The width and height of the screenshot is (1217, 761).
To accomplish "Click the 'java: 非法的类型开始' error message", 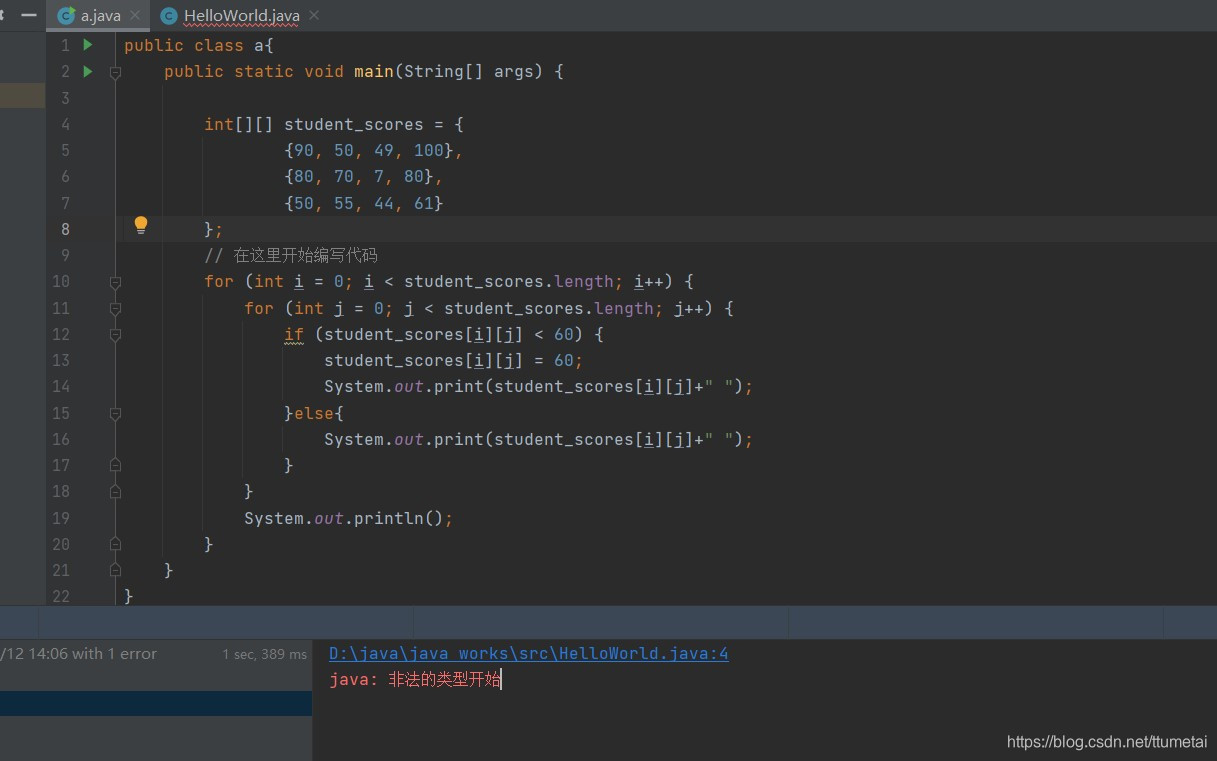I will pyautogui.click(x=415, y=680).
